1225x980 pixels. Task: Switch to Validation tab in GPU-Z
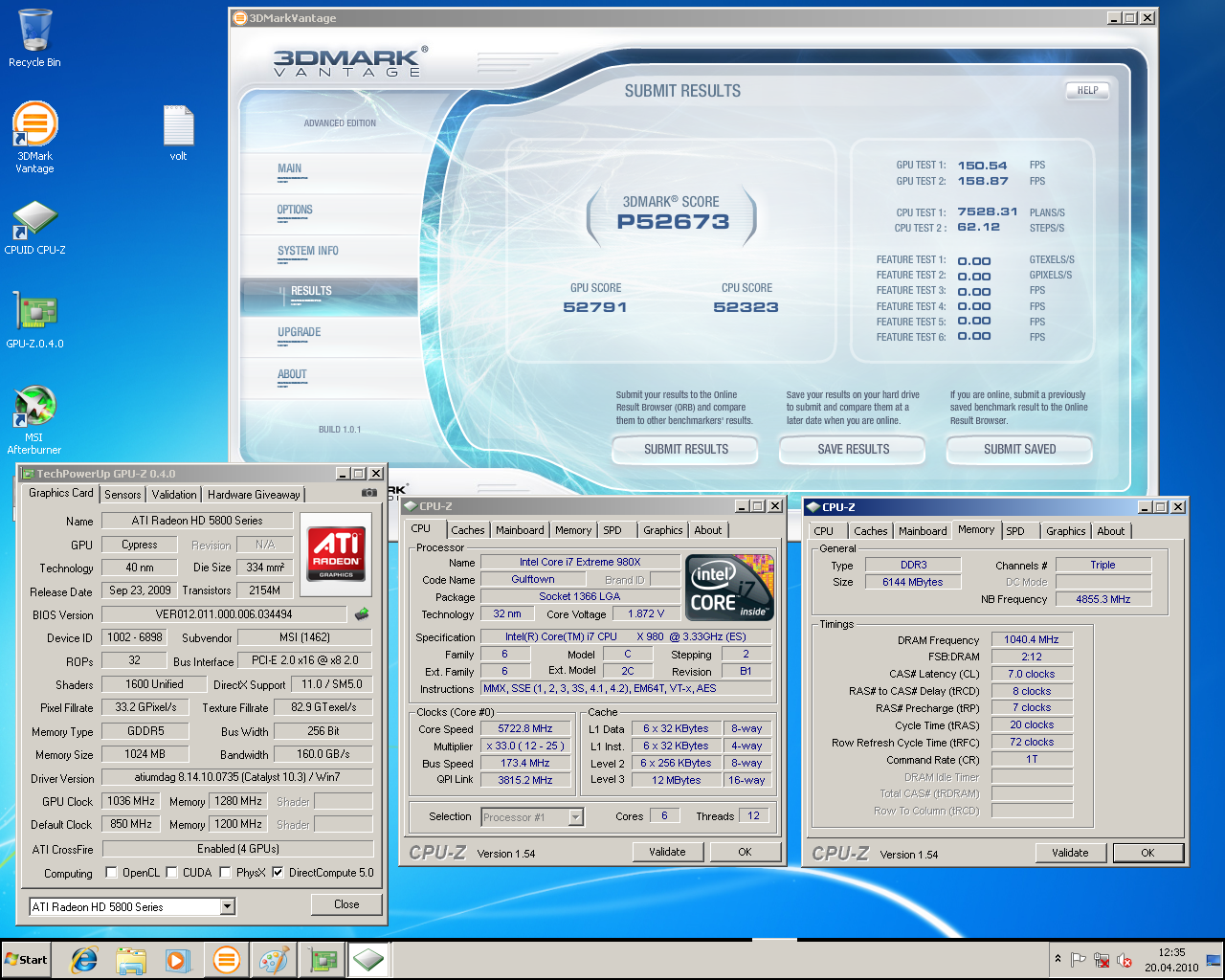(x=174, y=495)
